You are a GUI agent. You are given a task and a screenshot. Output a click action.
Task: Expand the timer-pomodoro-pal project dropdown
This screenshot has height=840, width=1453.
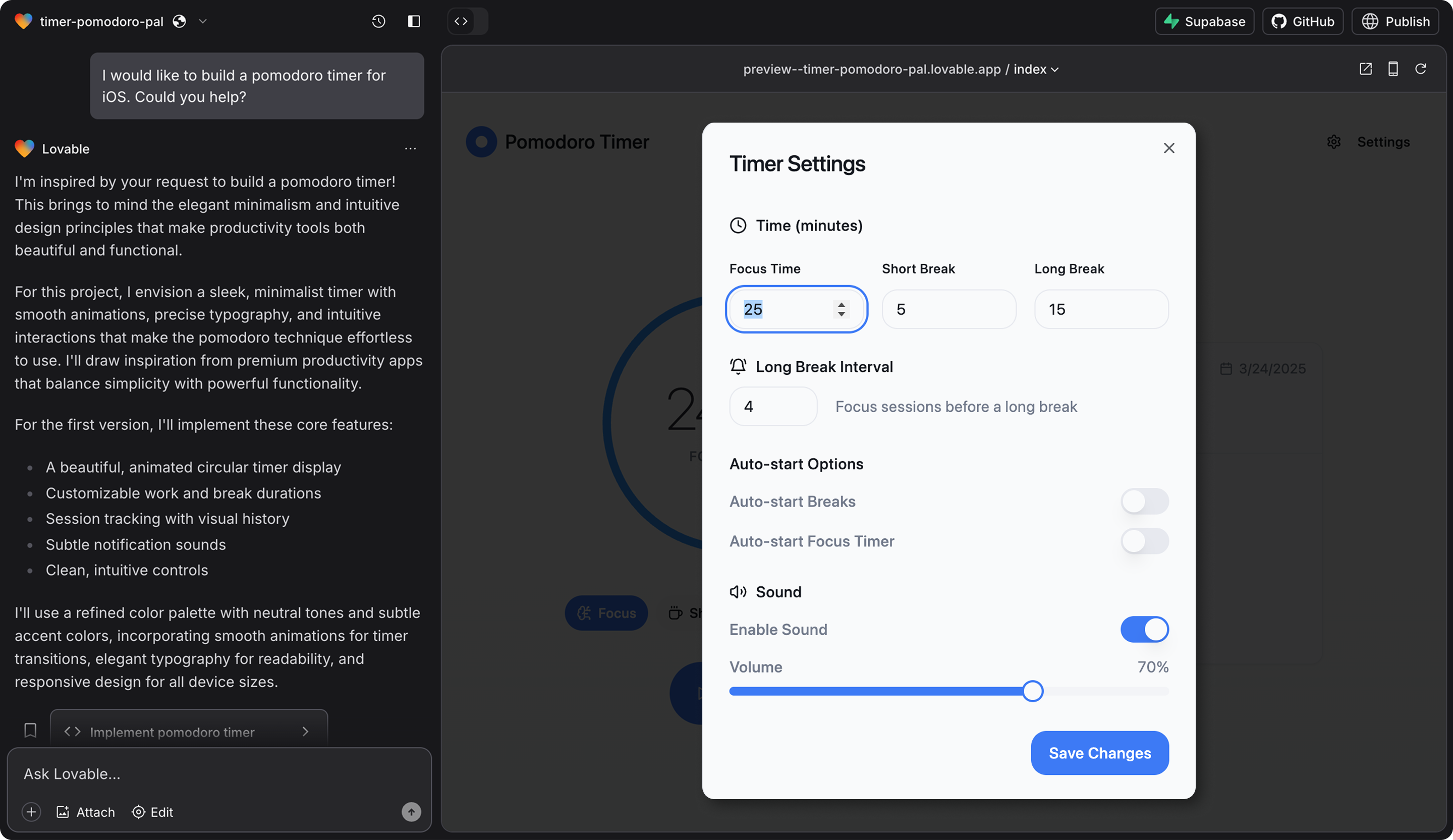(202, 21)
